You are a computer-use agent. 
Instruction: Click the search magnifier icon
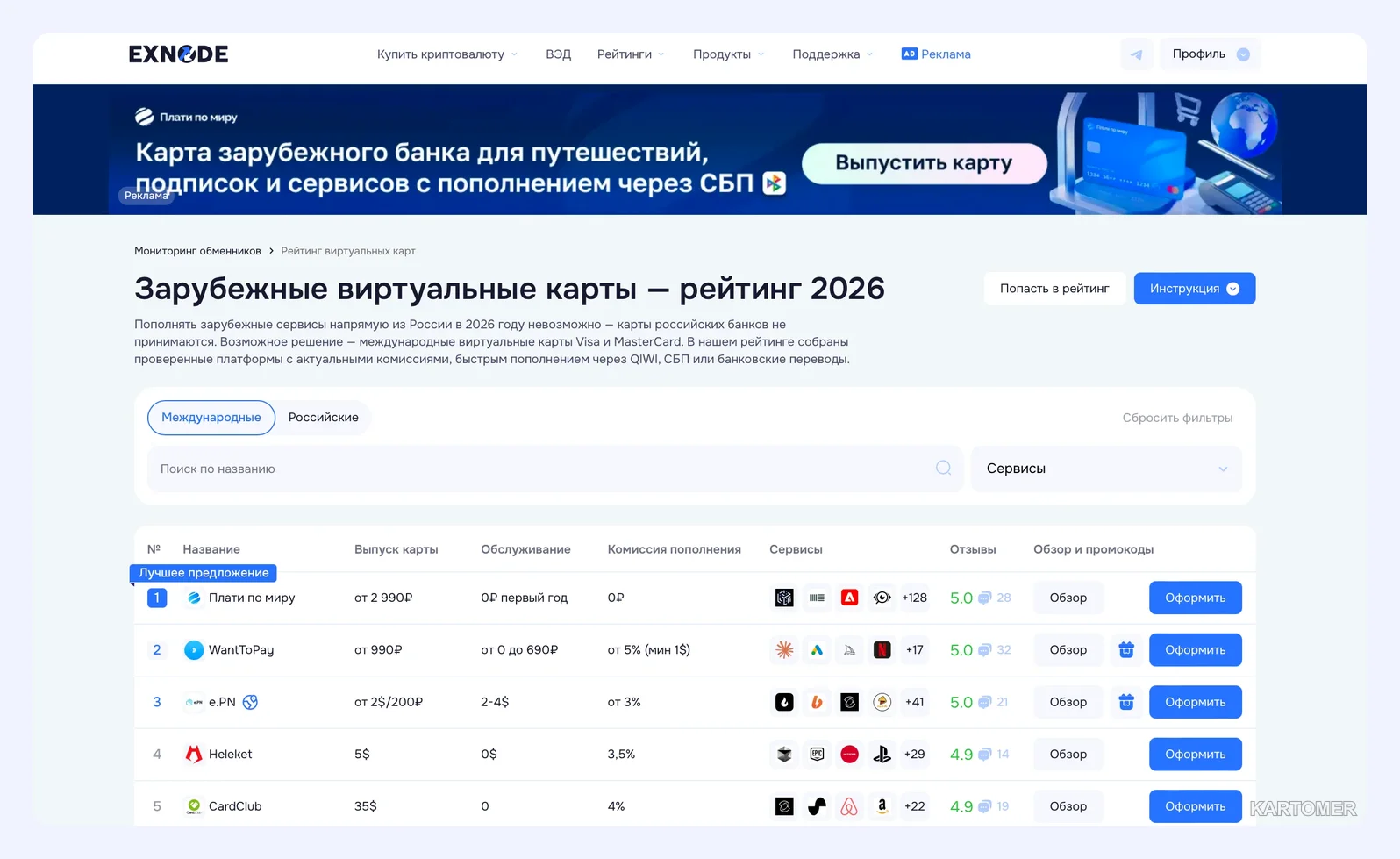943,469
